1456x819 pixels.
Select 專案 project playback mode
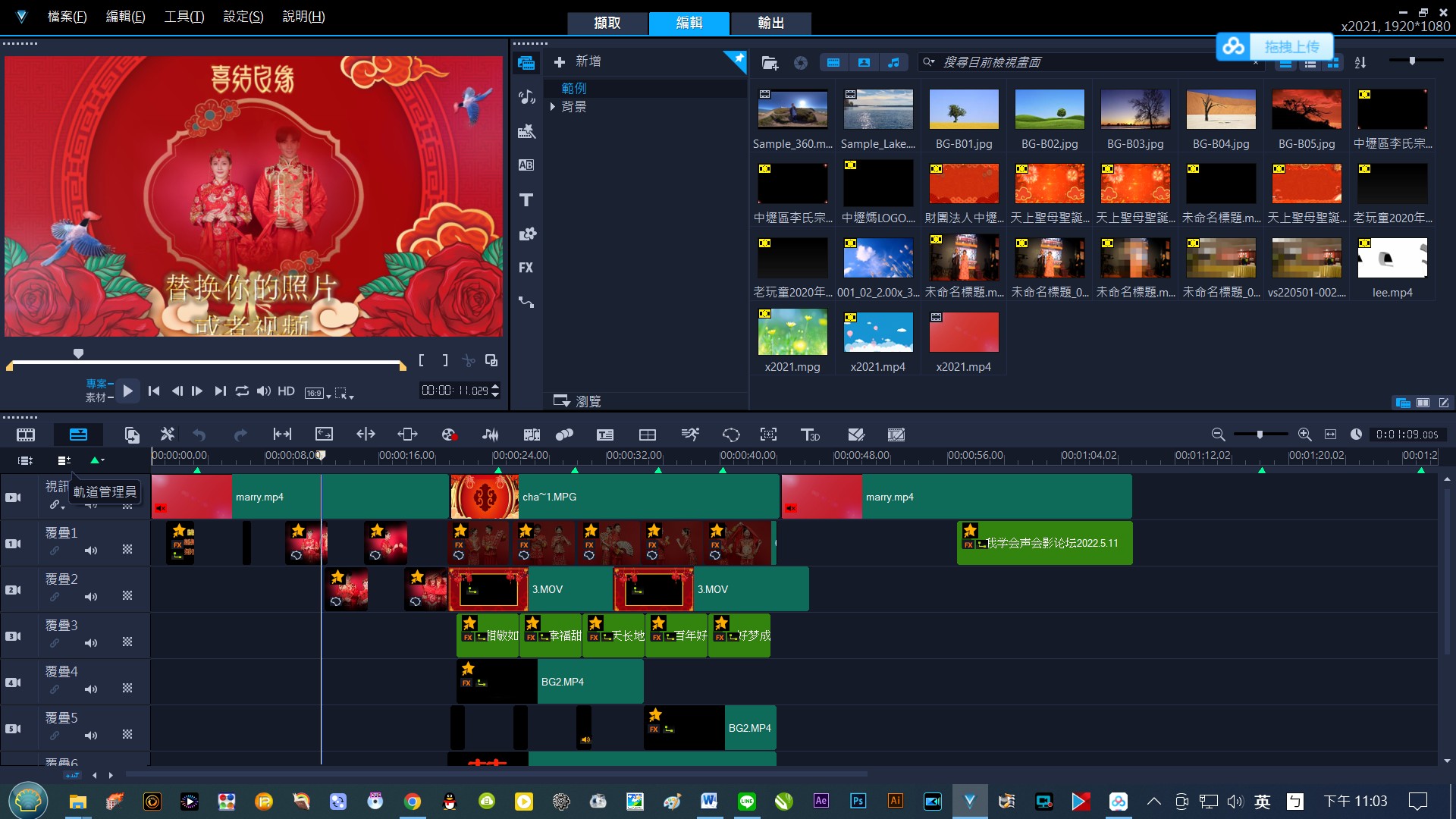(x=99, y=384)
